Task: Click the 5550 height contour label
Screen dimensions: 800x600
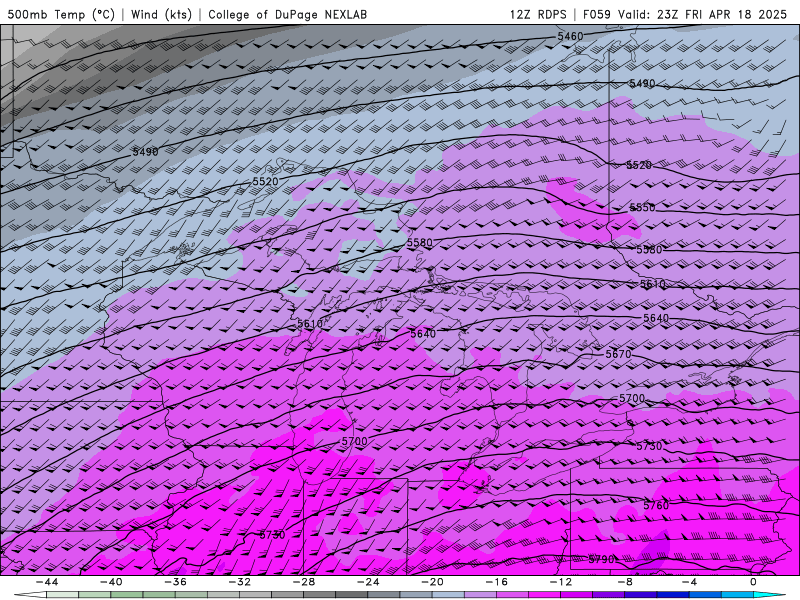Action: click(642, 208)
